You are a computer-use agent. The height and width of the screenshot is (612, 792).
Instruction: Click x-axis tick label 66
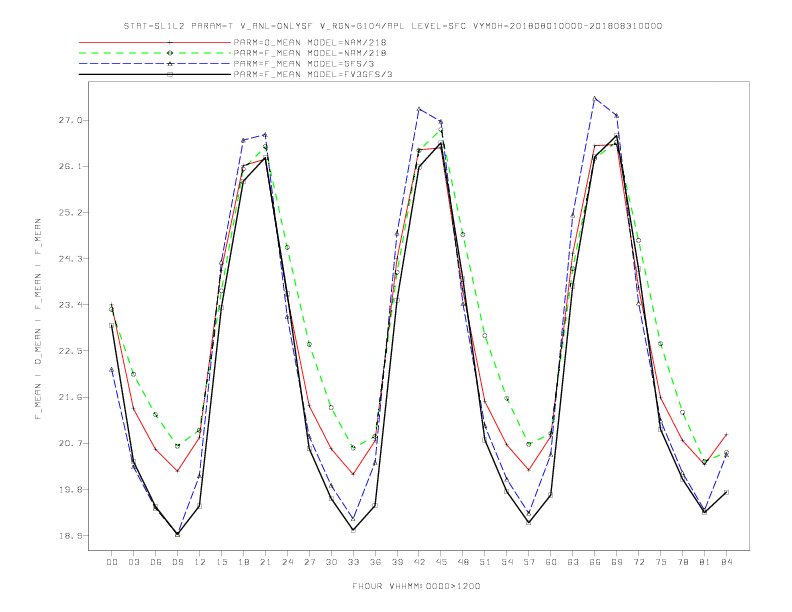click(x=595, y=562)
